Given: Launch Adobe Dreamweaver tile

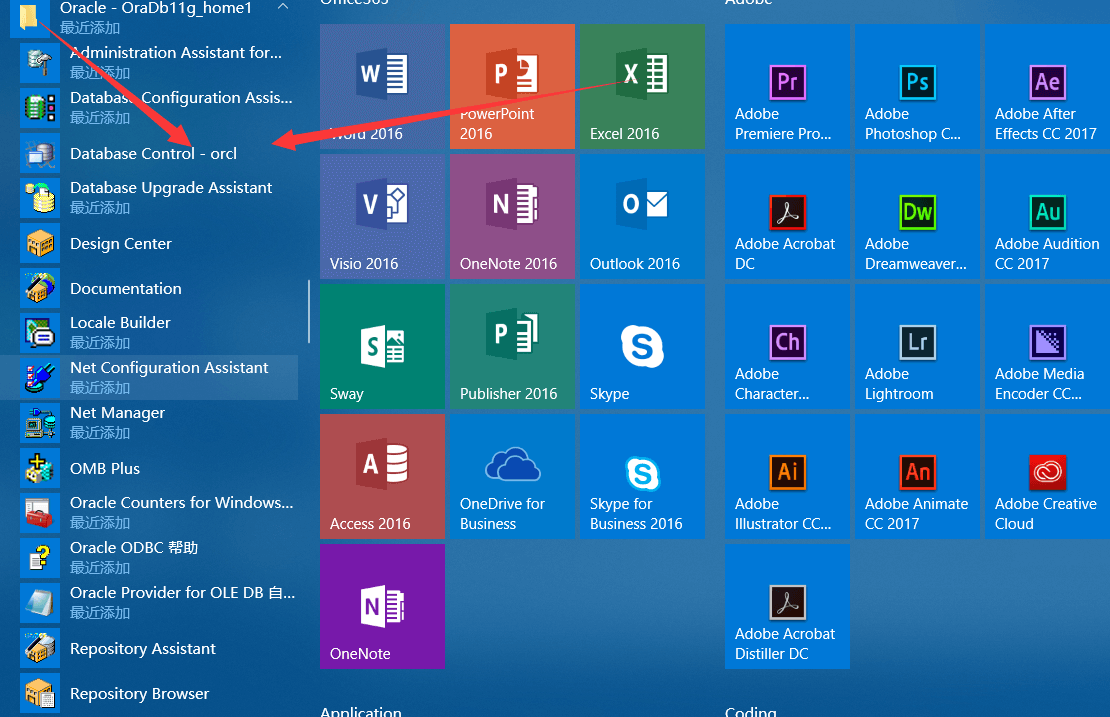Looking at the screenshot, I should [x=917, y=217].
